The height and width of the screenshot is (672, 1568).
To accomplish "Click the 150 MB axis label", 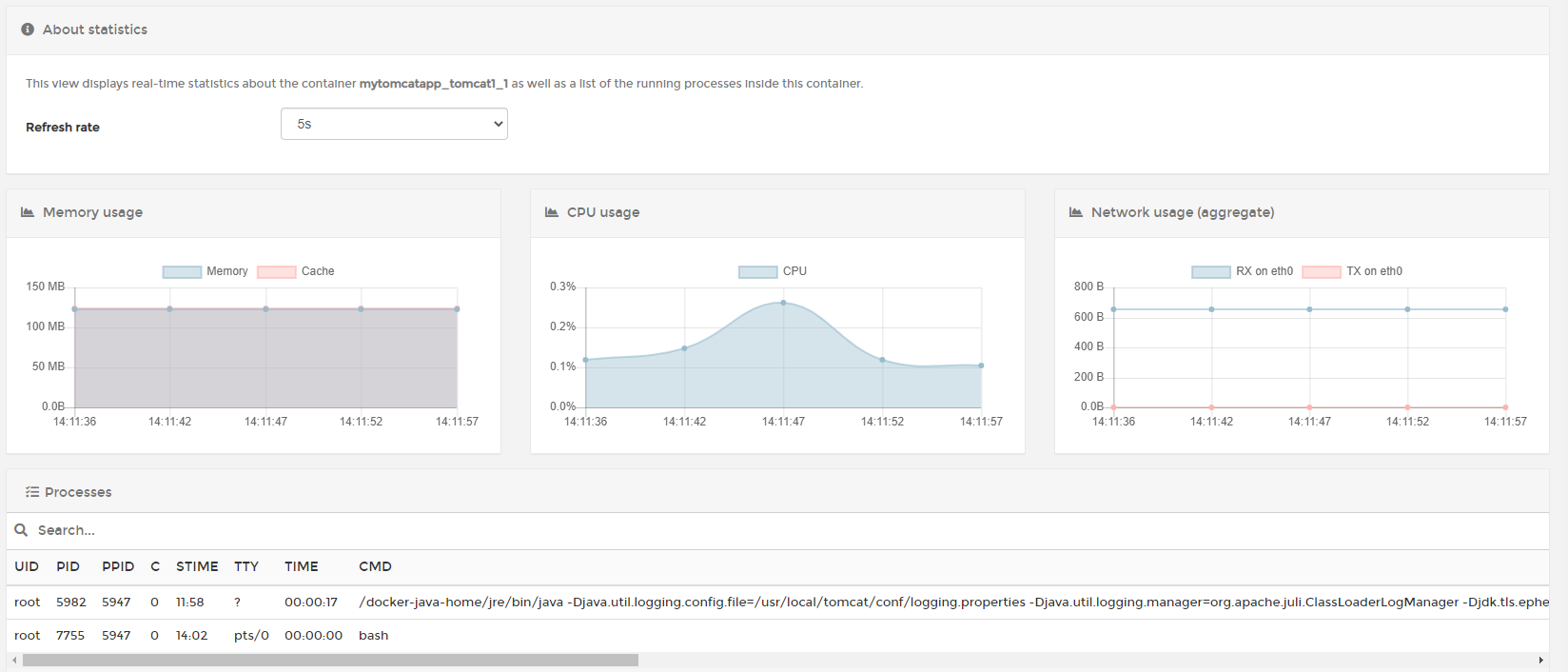I will click(x=46, y=287).
